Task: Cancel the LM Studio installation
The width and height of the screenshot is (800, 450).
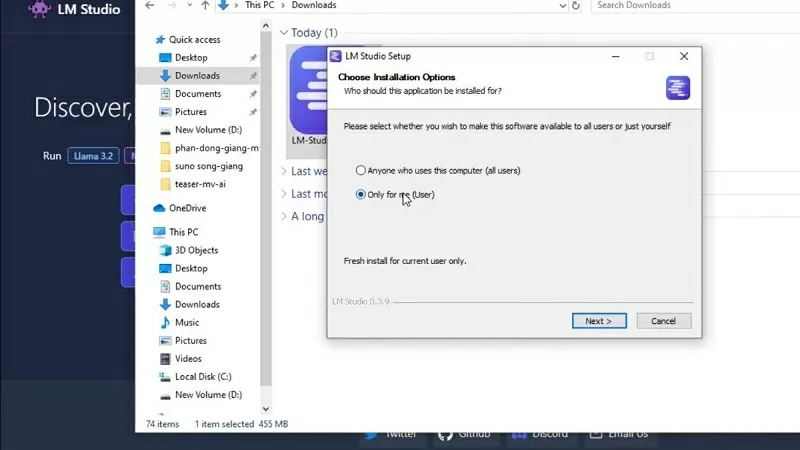Action: click(663, 321)
